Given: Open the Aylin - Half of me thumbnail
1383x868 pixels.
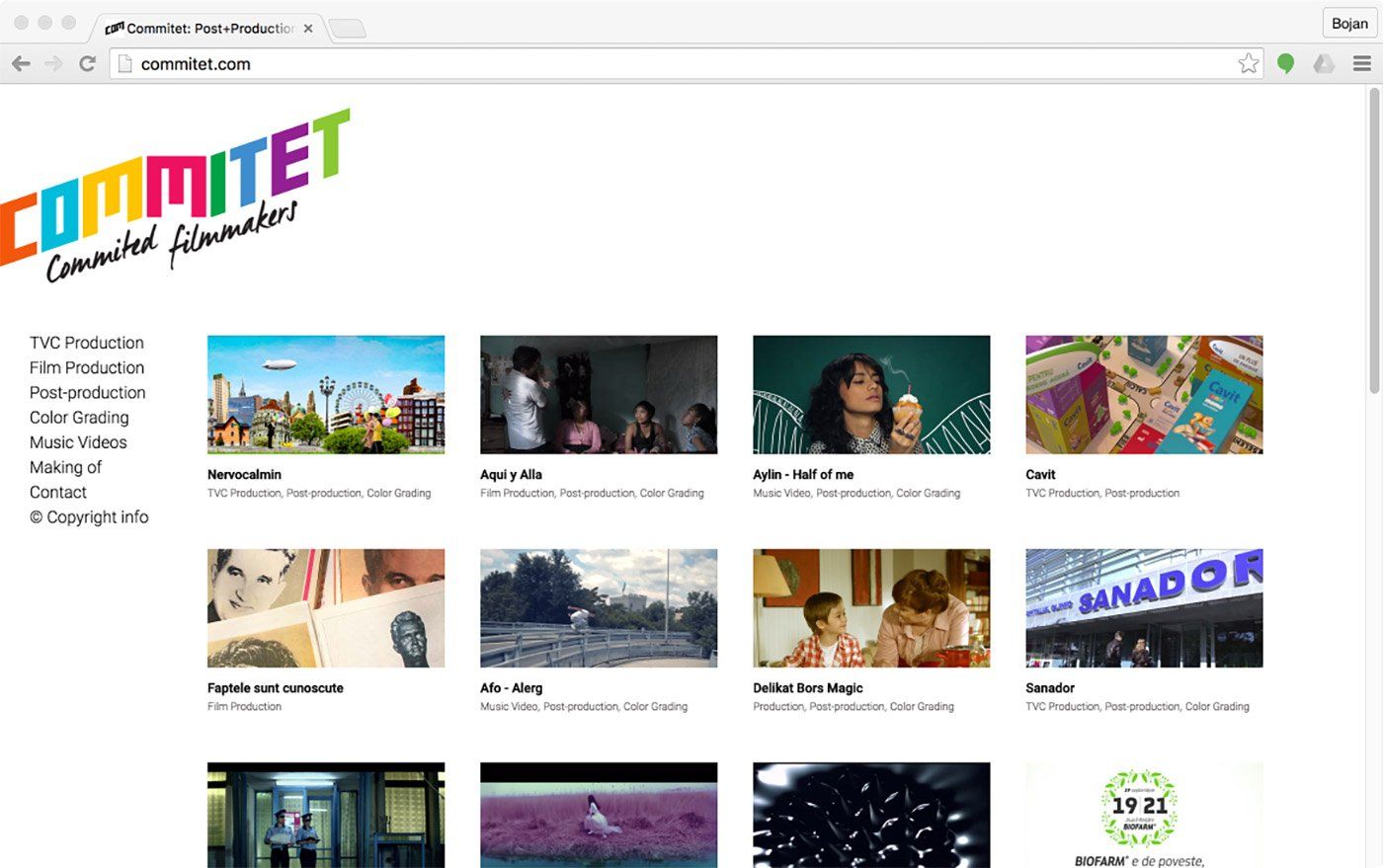Looking at the screenshot, I should tap(871, 394).
